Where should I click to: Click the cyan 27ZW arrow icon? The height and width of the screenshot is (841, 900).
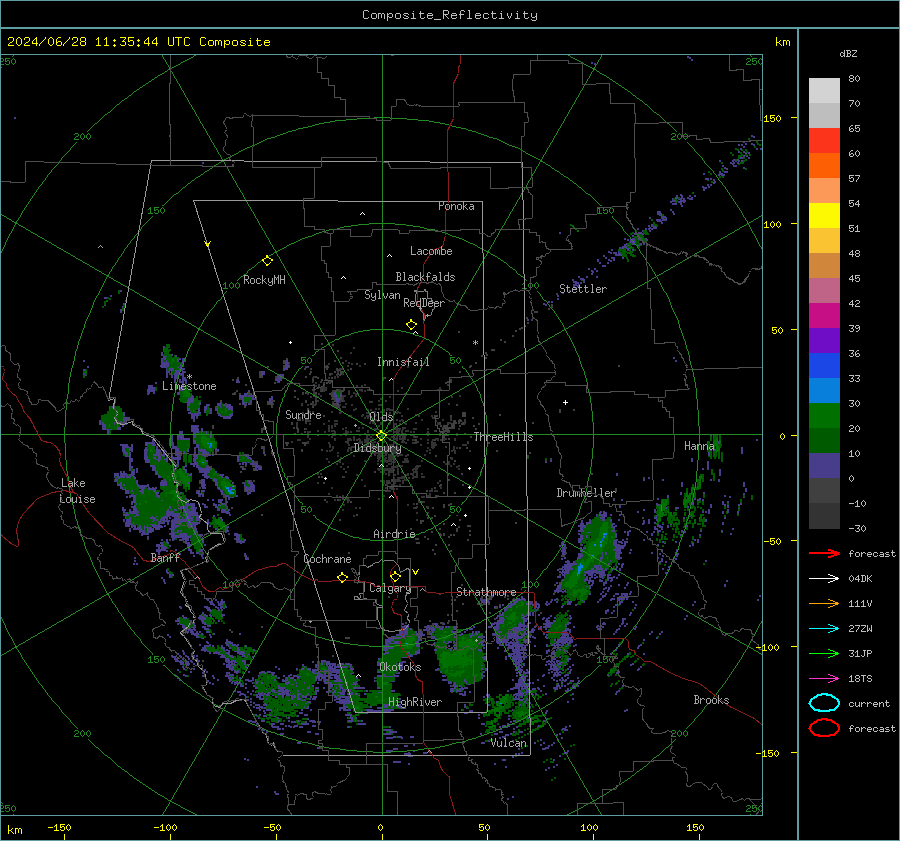[x=824, y=628]
